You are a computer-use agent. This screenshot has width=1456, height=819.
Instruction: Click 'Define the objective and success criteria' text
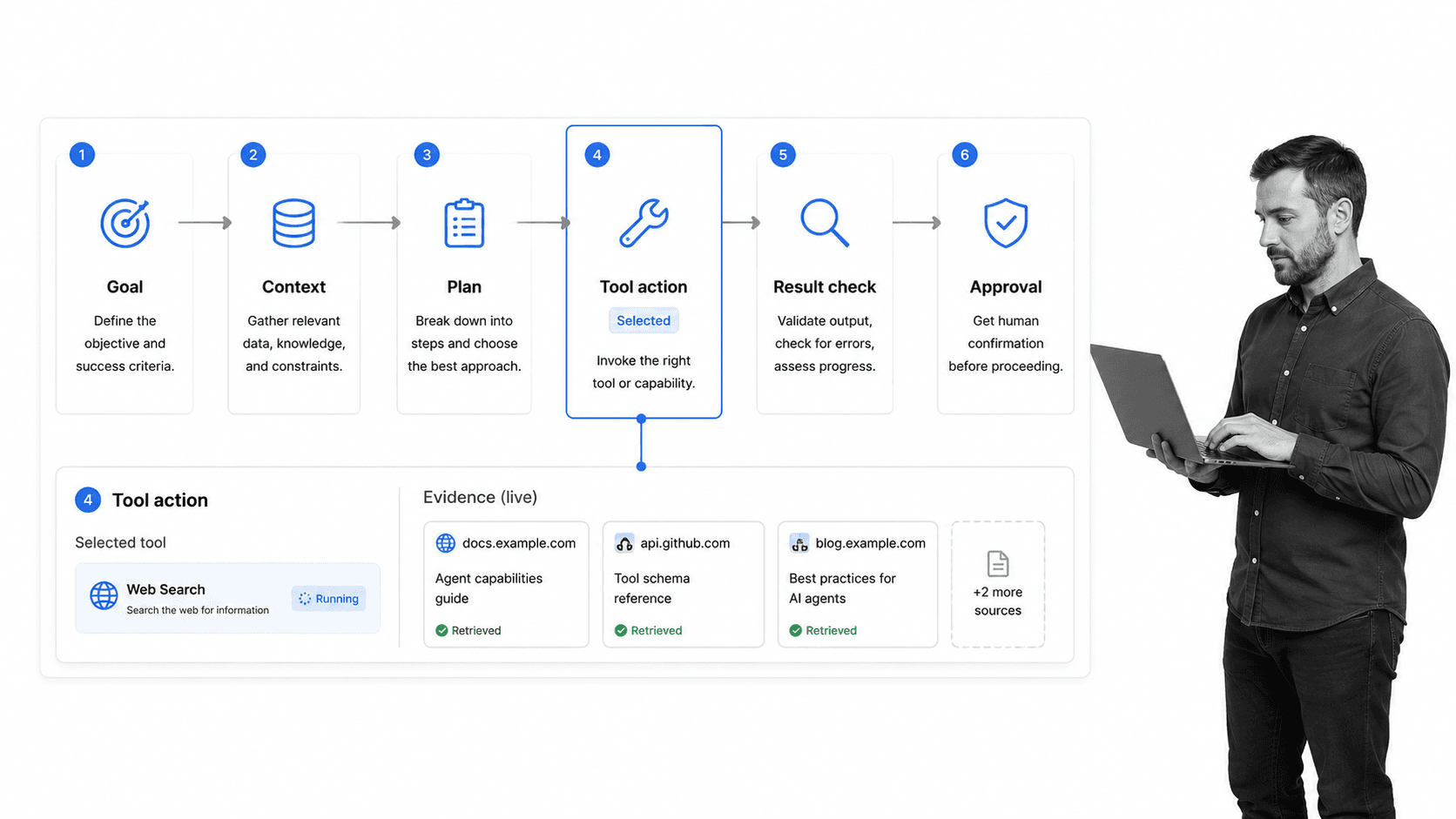click(125, 344)
